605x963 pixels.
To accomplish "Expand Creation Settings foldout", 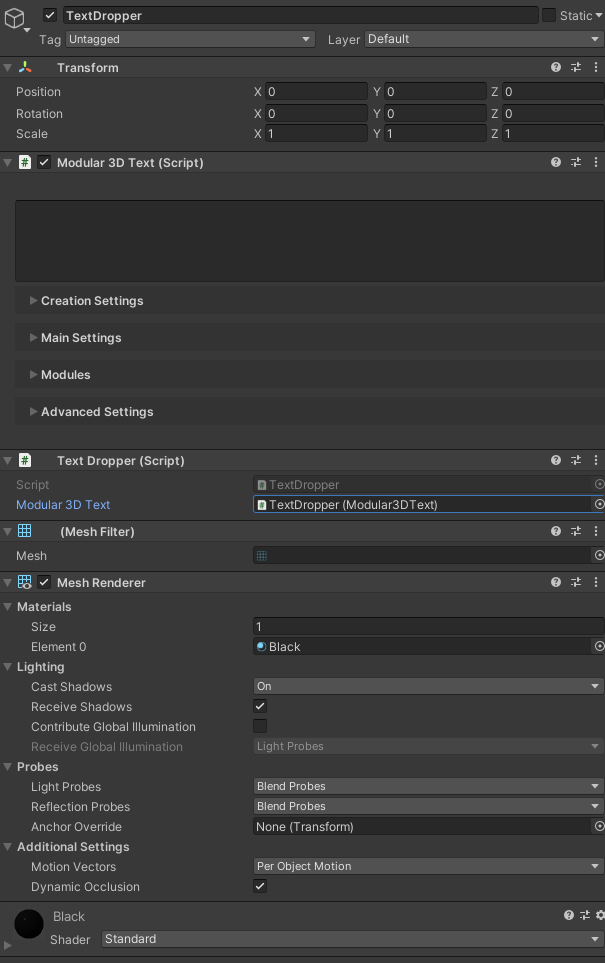I will coord(34,300).
